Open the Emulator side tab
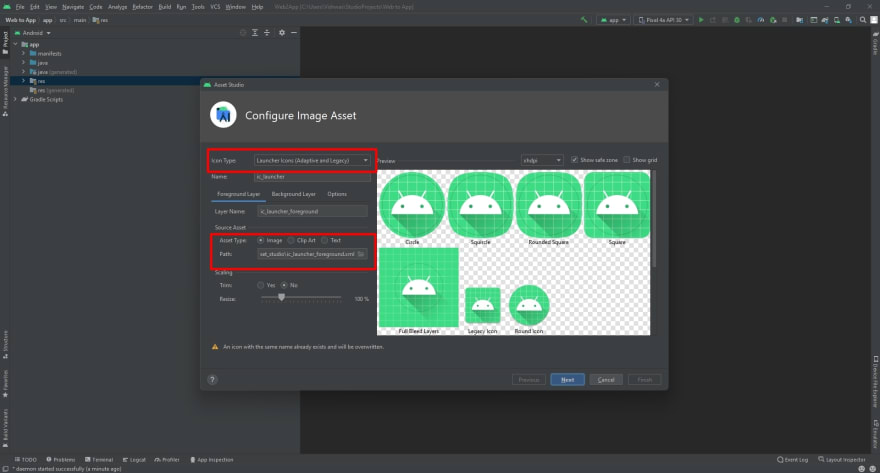This screenshot has height=473, width=880. pos(875,433)
